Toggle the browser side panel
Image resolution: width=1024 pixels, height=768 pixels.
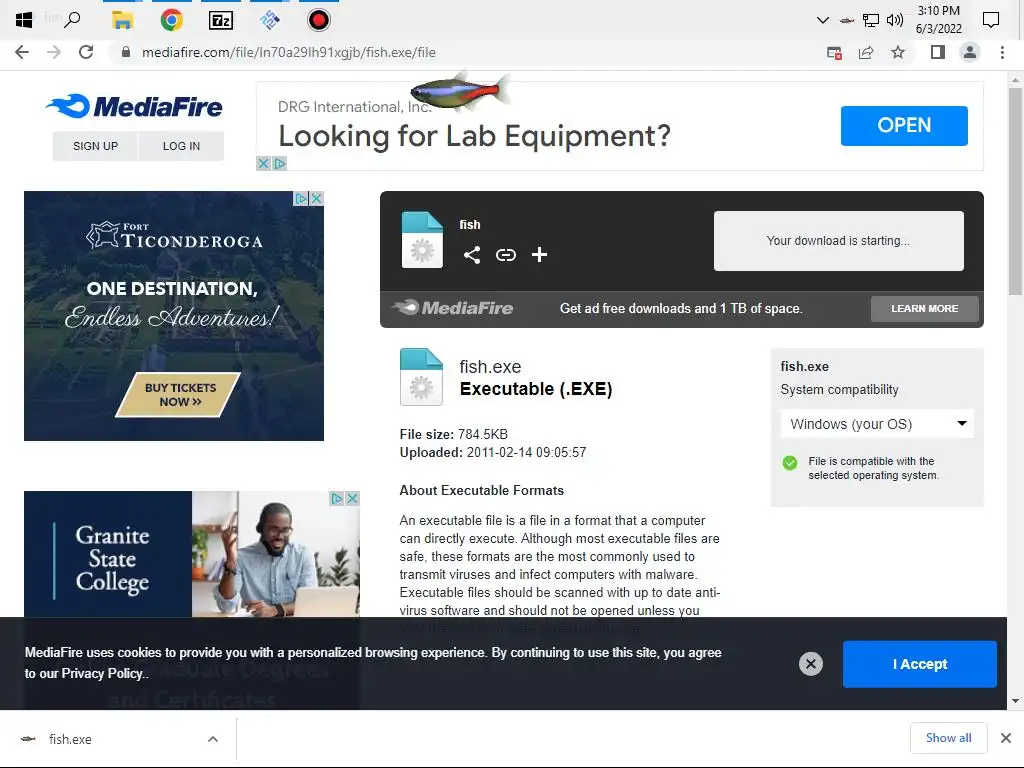click(x=938, y=52)
